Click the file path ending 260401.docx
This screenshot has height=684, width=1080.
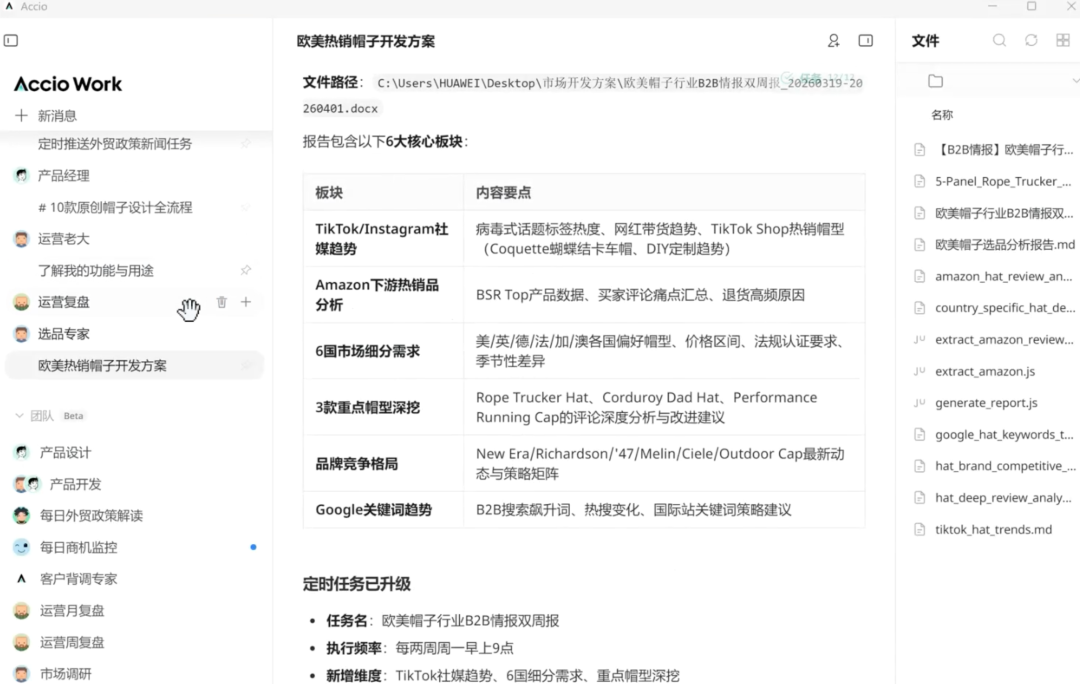click(x=583, y=96)
